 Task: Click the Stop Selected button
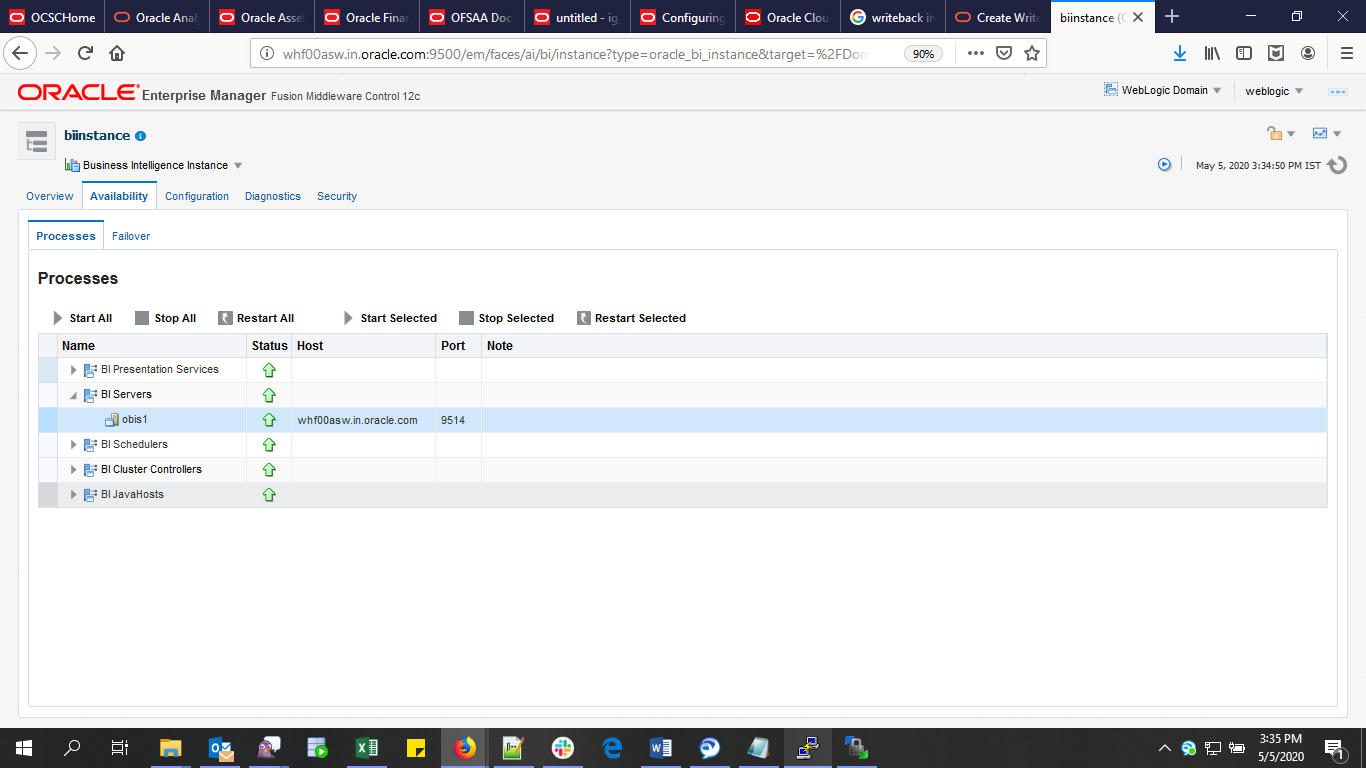(x=507, y=318)
